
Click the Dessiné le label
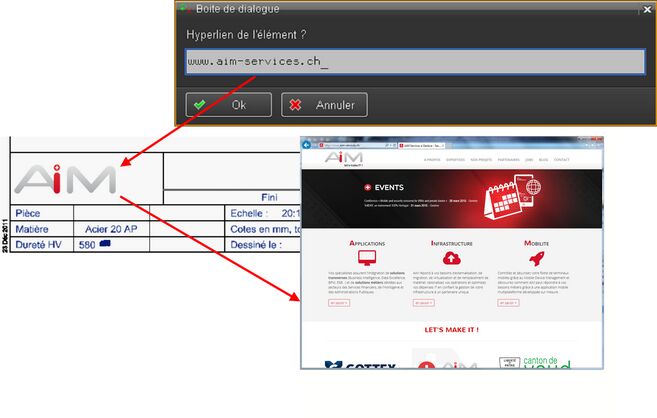[256, 245]
